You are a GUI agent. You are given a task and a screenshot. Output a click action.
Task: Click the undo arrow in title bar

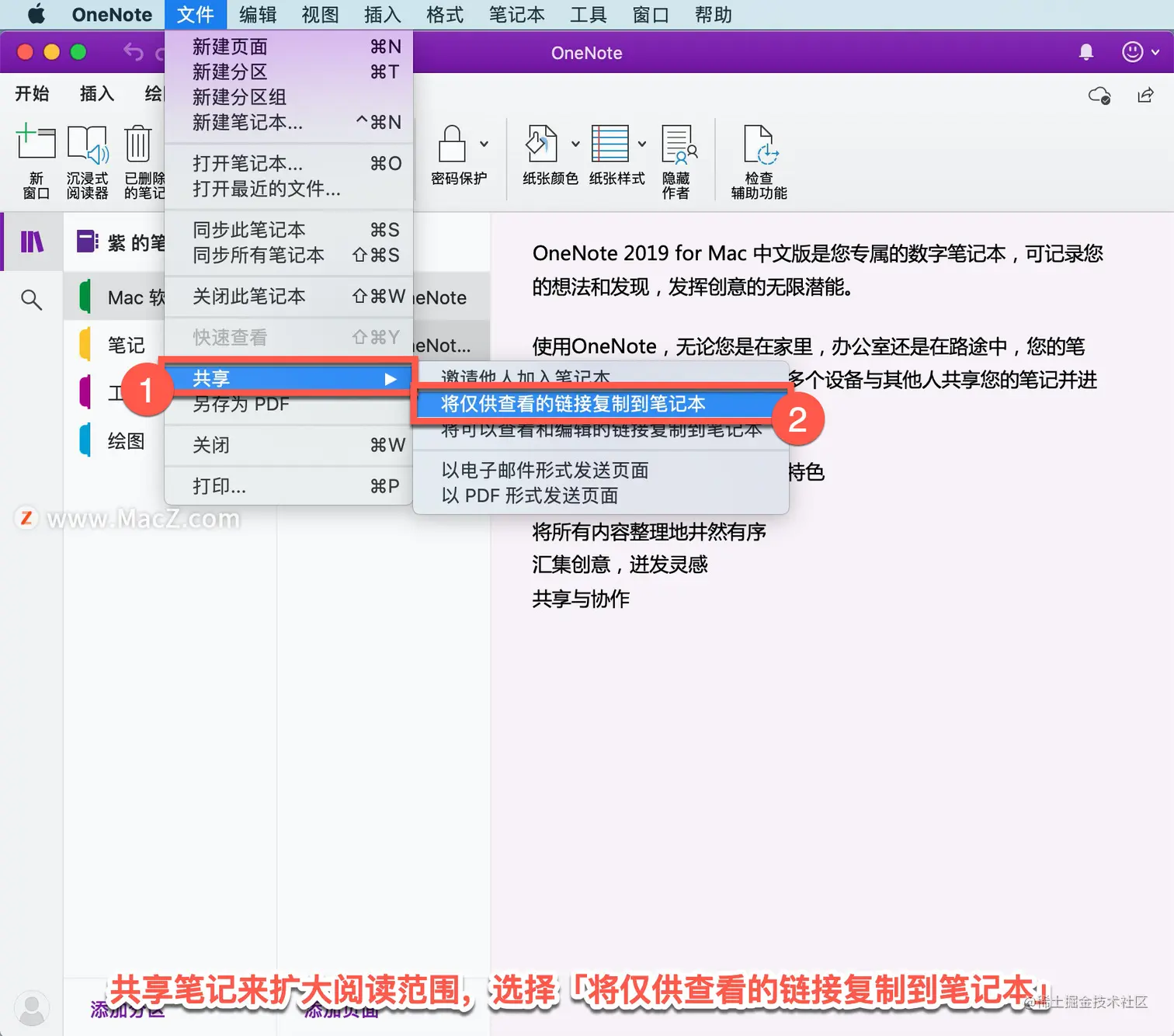pyautogui.click(x=134, y=52)
